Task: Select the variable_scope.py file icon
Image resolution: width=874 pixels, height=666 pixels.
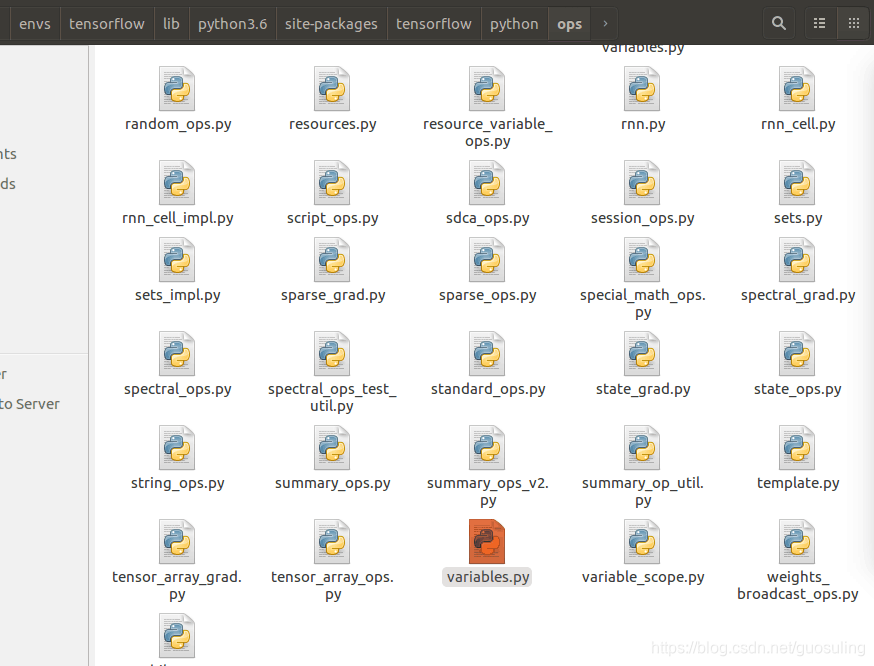Action: (642, 542)
